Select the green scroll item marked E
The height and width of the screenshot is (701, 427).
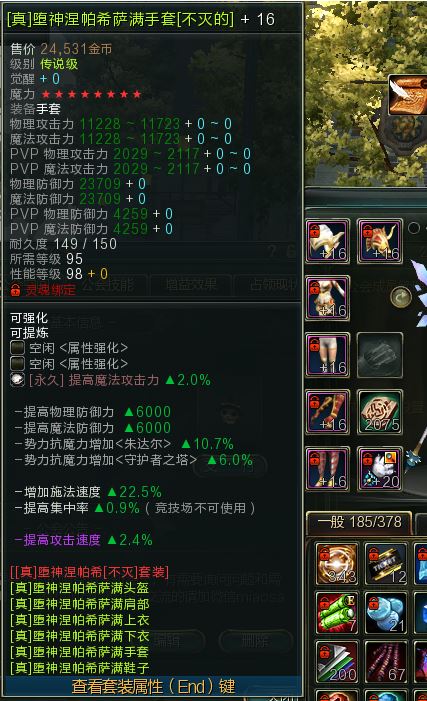click(x=337, y=612)
